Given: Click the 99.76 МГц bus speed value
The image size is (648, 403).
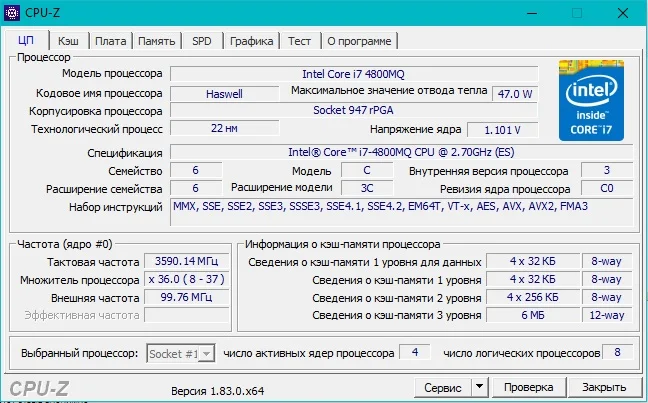Looking at the screenshot, I should (x=186, y=297).
